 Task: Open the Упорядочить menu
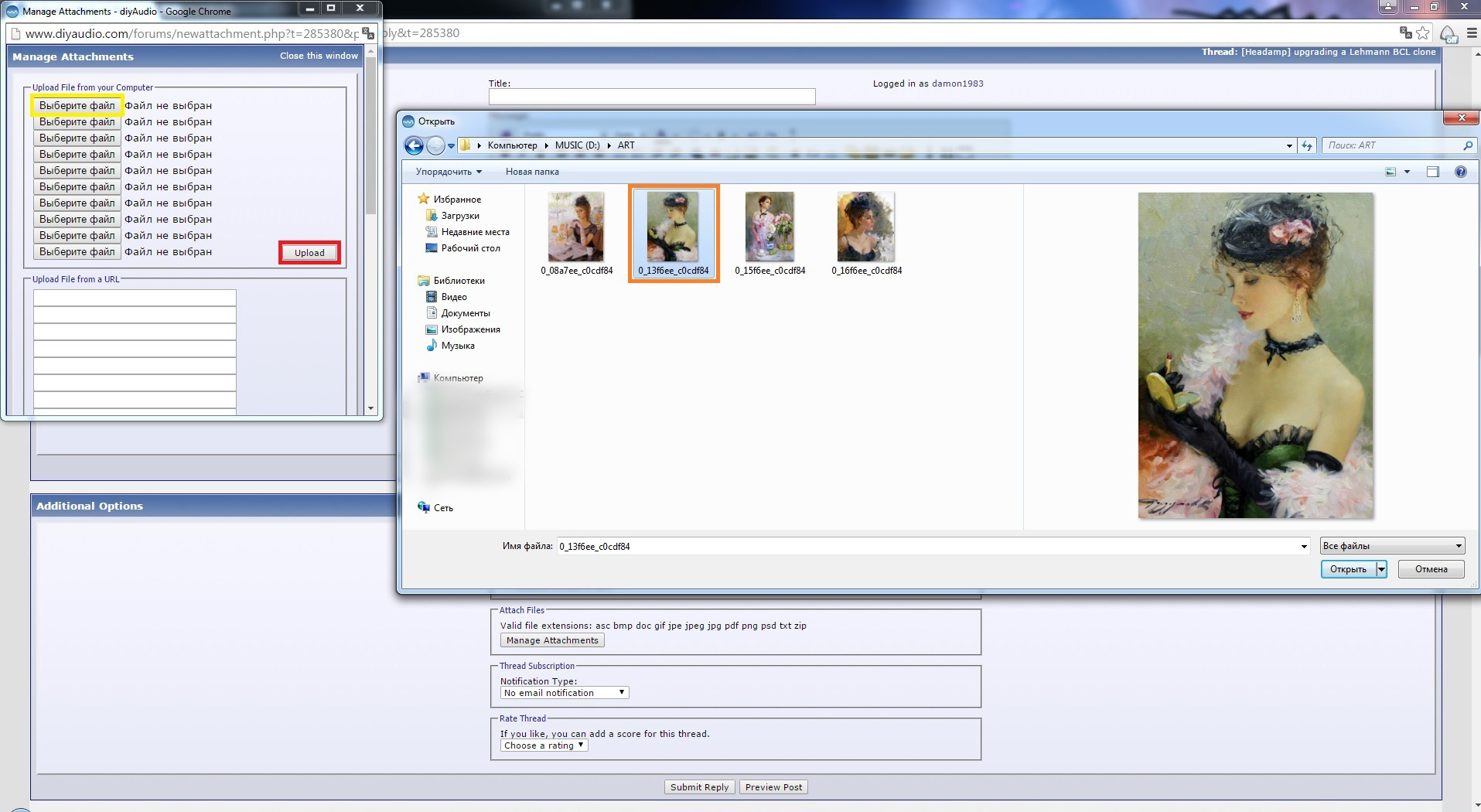click(x=449, y=172)
